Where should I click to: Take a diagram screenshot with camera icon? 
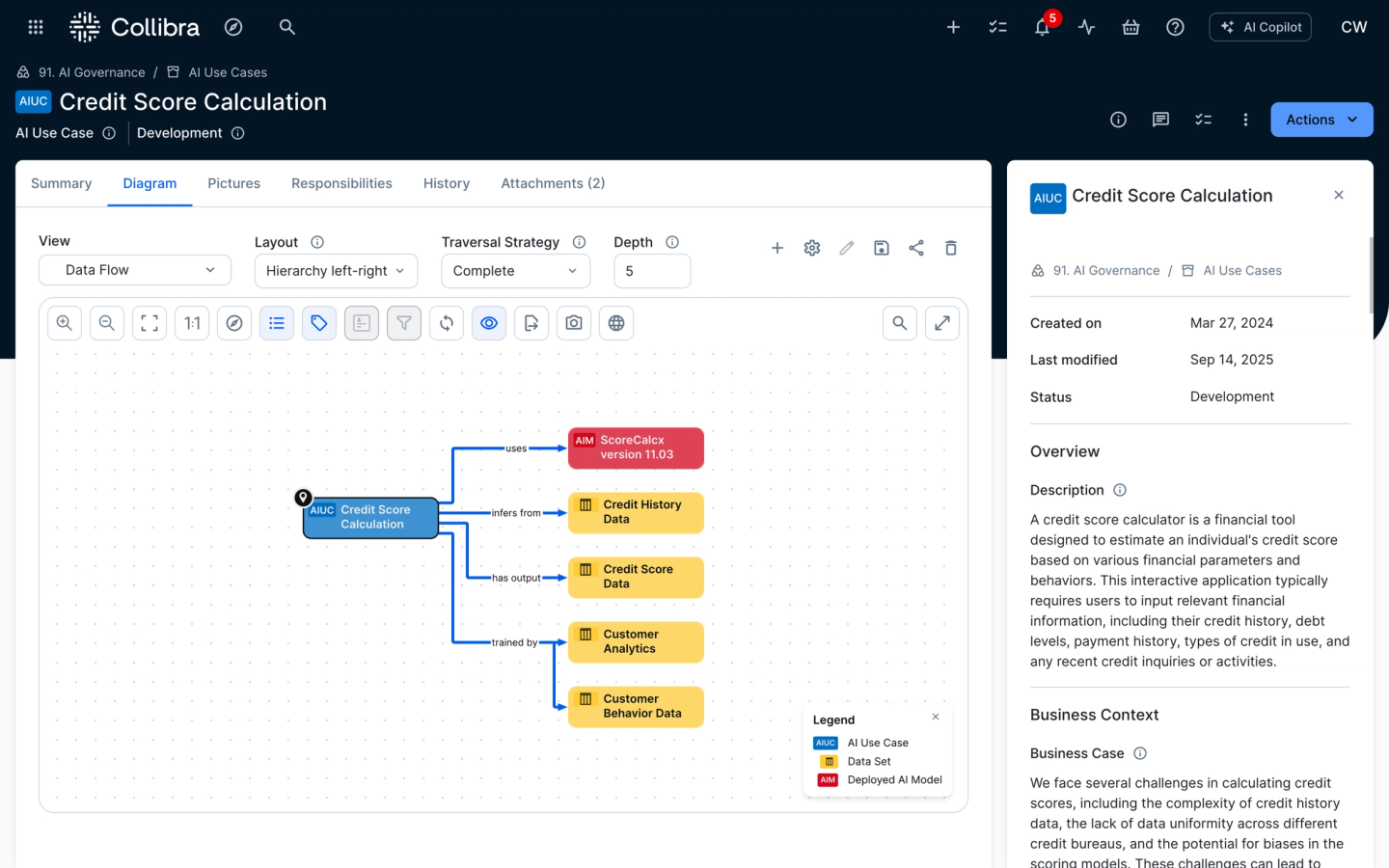pyautogui.click(x=574, y=323)
